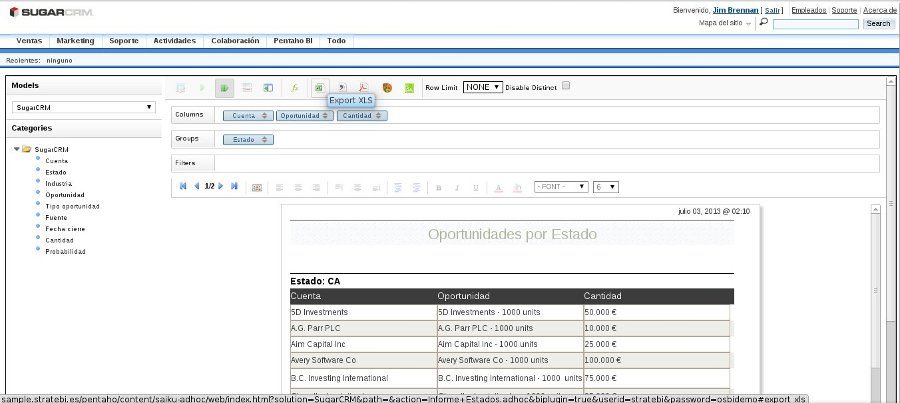The width and height of the screenshot is (900, 403).
Task: Collapse the SugarCRM category folder
Action: (x=17, y=149)
